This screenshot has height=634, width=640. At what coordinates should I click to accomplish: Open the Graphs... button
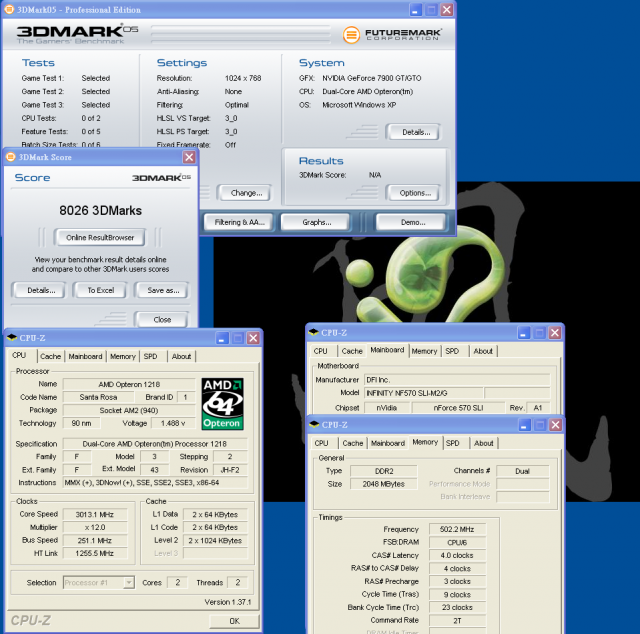point(317,222)
